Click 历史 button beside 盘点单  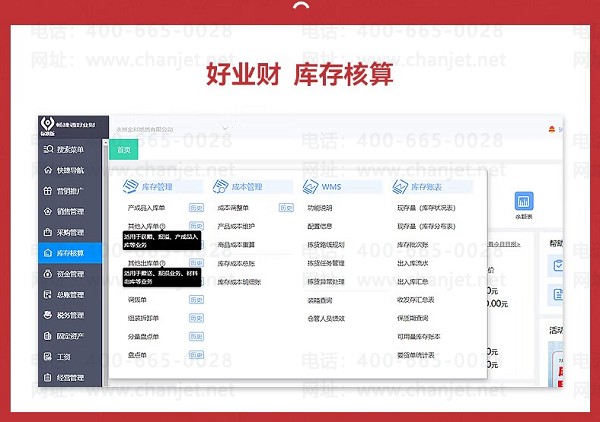pos(196,355)
